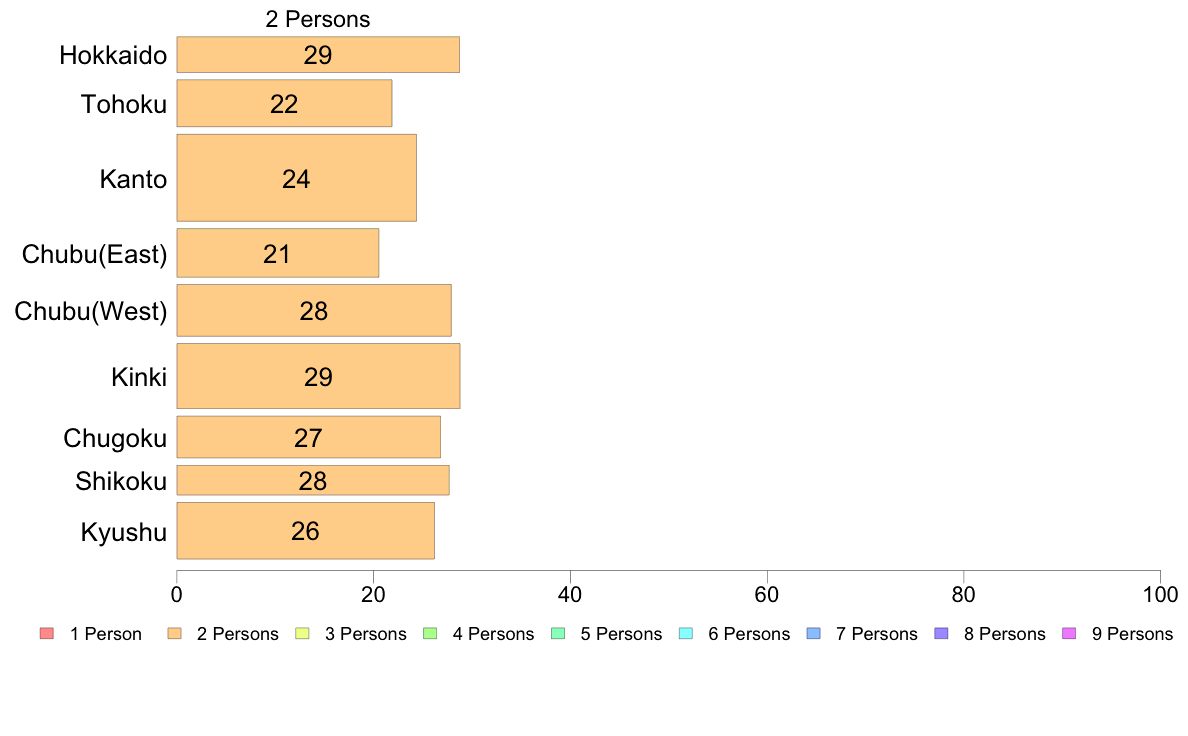Image resolution: width=1188 pixels, height=736 pixels.
Task: Click the 5 Persons legend swatch
Action: tap(558, 634)
